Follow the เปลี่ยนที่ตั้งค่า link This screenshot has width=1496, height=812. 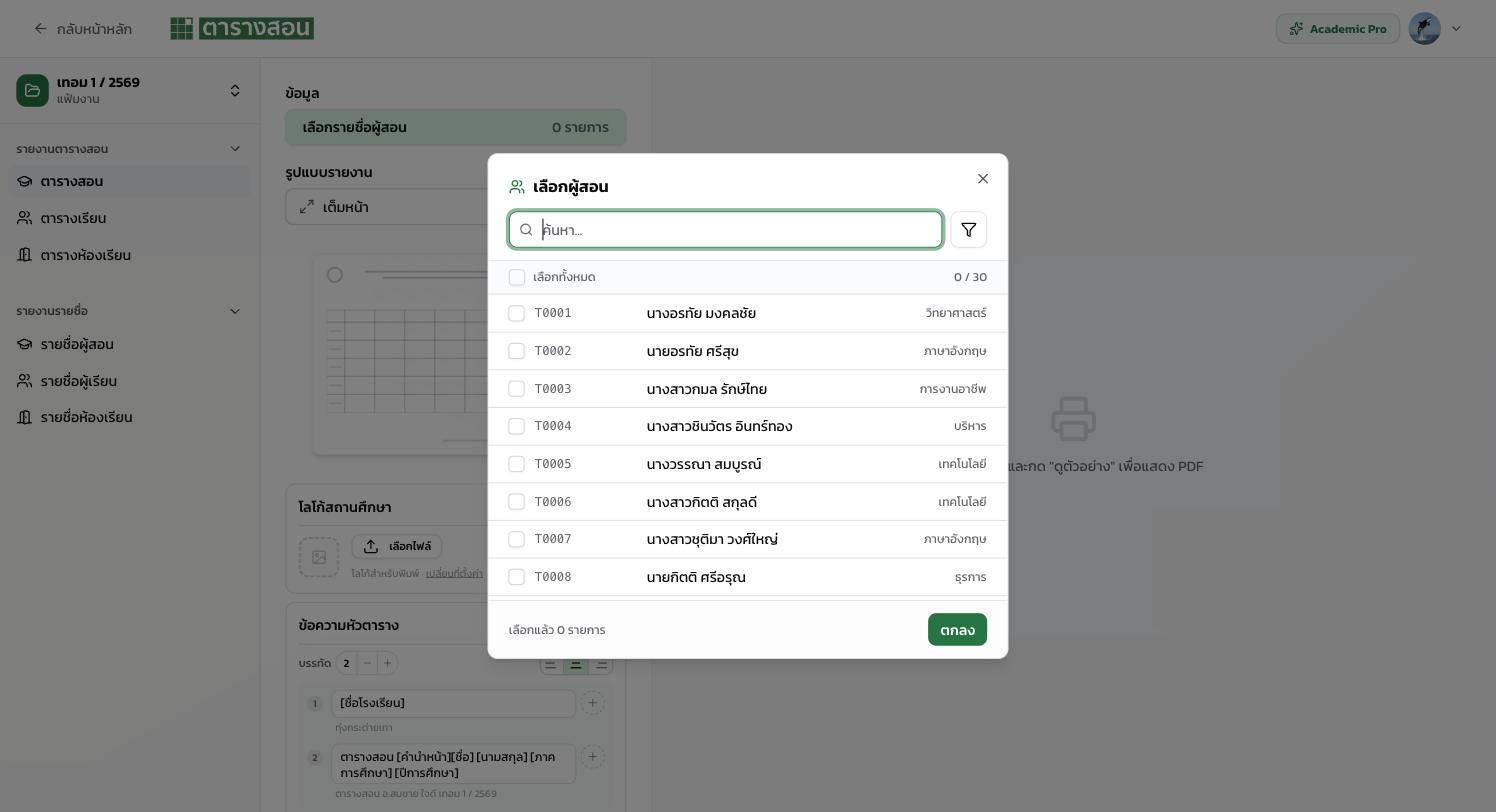pyautogui.click(x=454, y=574)
